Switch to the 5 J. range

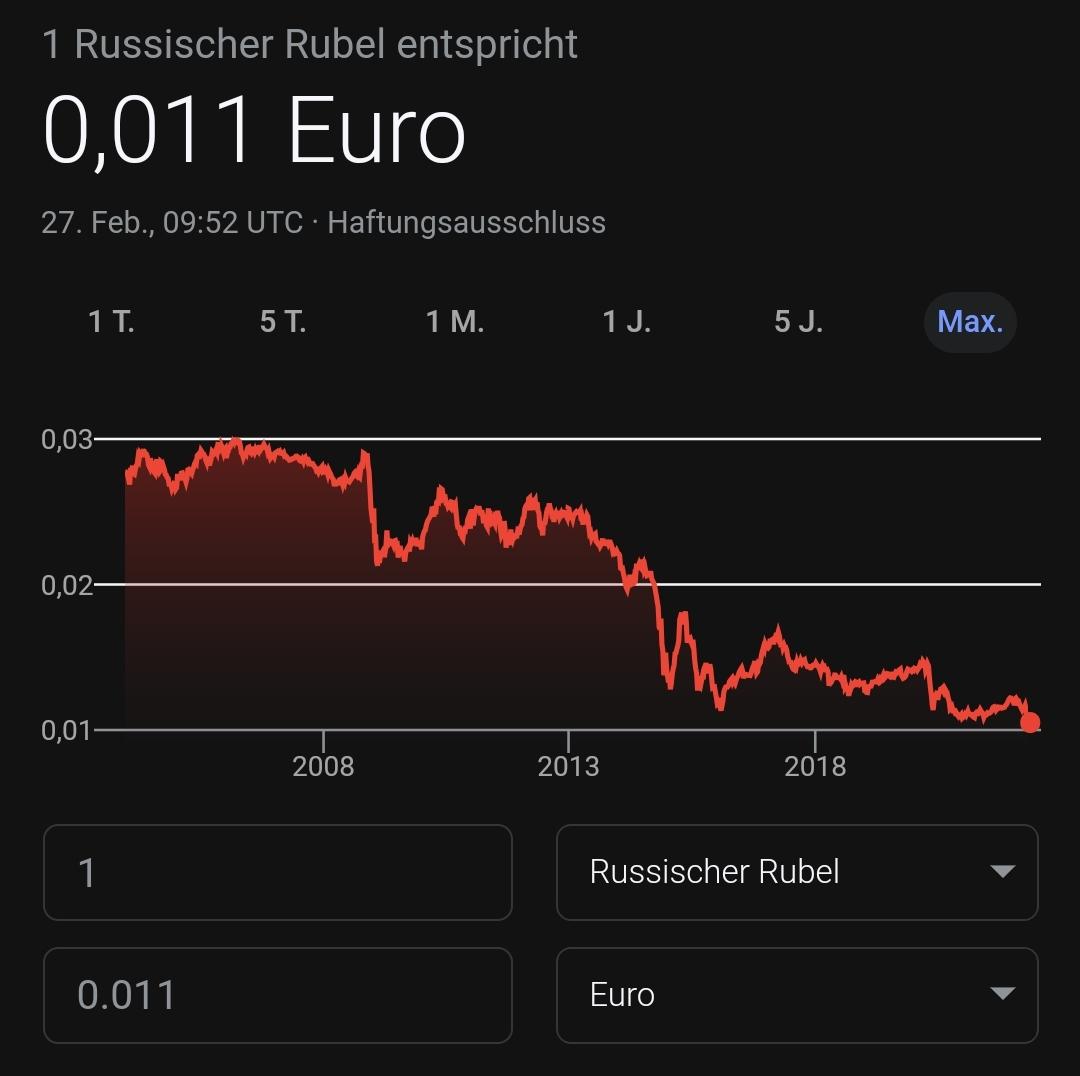[798, 322]
